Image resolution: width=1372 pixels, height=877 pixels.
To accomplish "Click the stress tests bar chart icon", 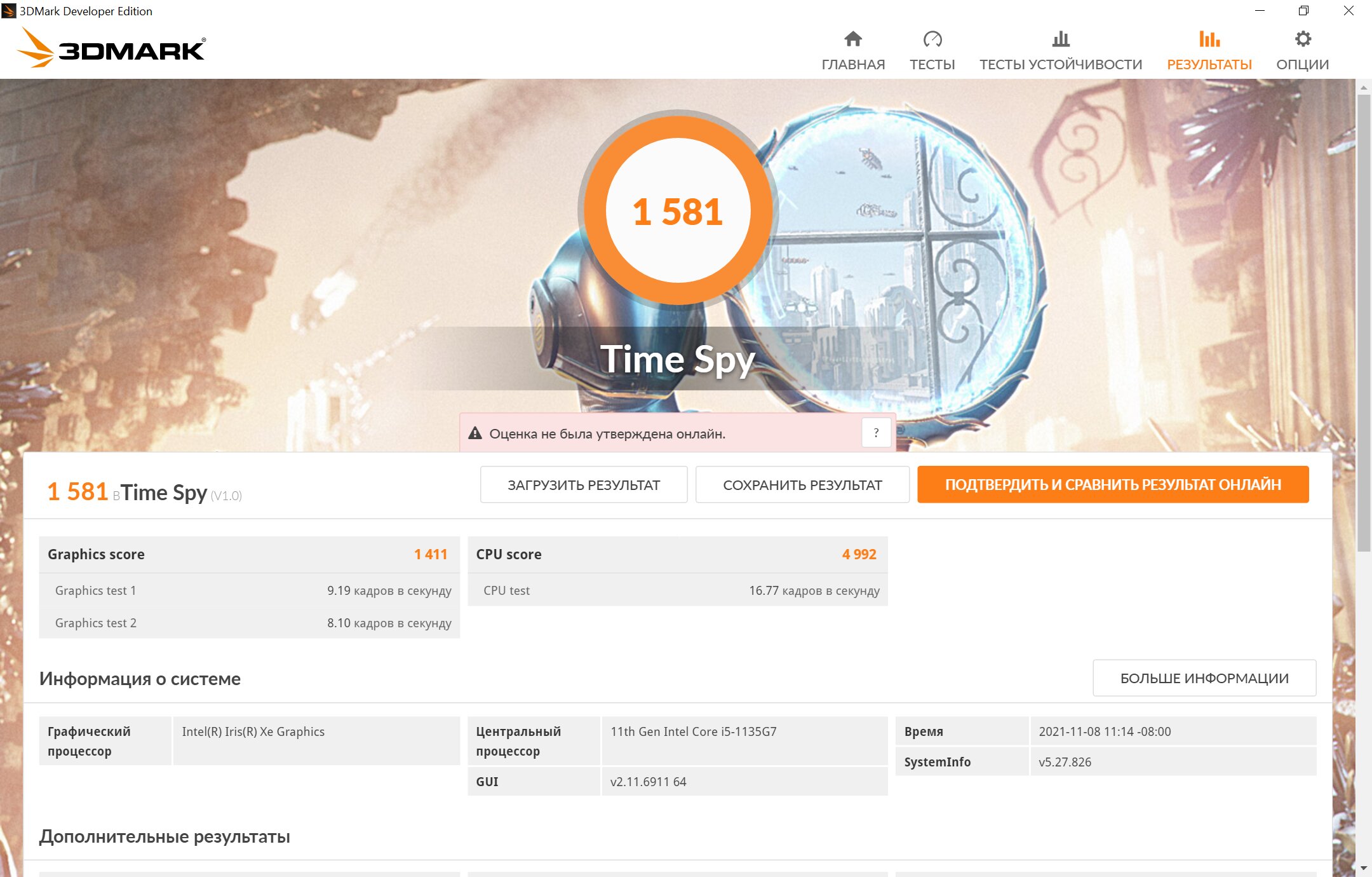I will click(1060, 39).
